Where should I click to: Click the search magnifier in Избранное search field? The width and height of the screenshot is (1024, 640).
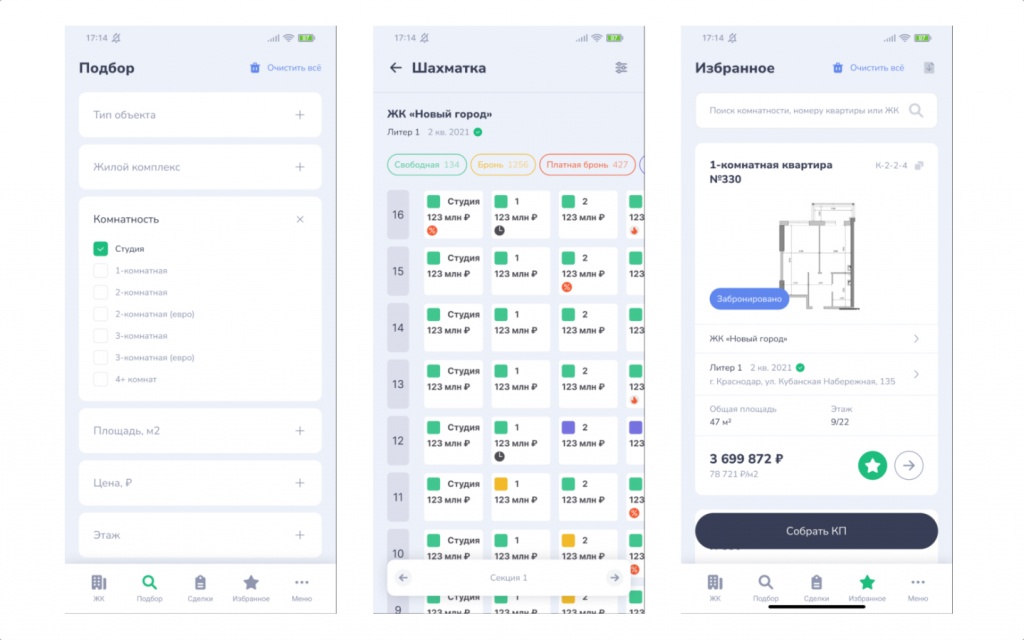[x=916, y=110]
